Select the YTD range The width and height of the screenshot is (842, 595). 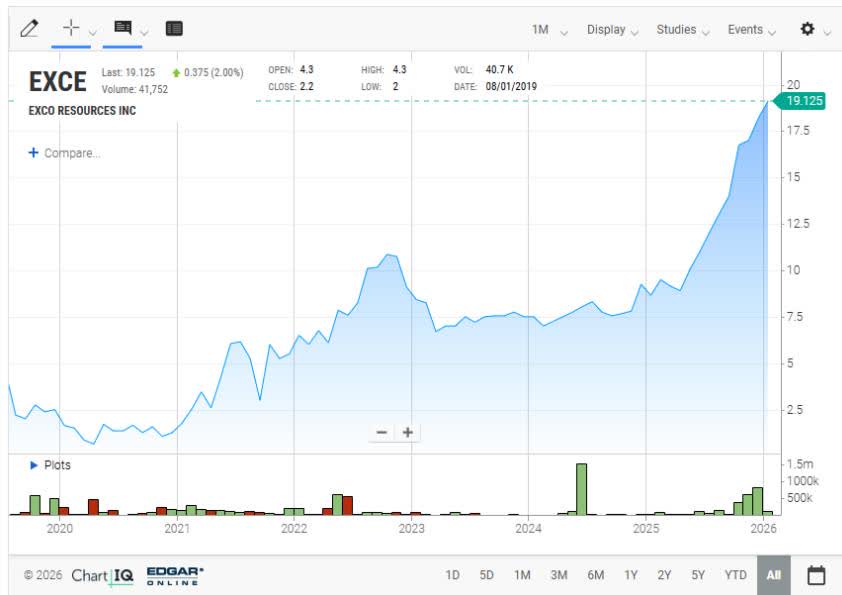735,575
